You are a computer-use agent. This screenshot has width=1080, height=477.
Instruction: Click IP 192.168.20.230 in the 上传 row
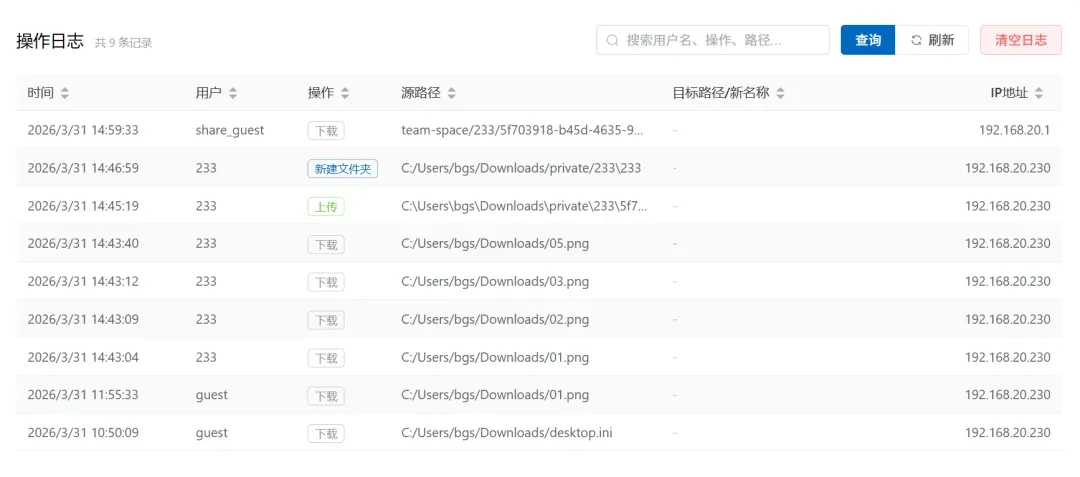(1008, 206)
